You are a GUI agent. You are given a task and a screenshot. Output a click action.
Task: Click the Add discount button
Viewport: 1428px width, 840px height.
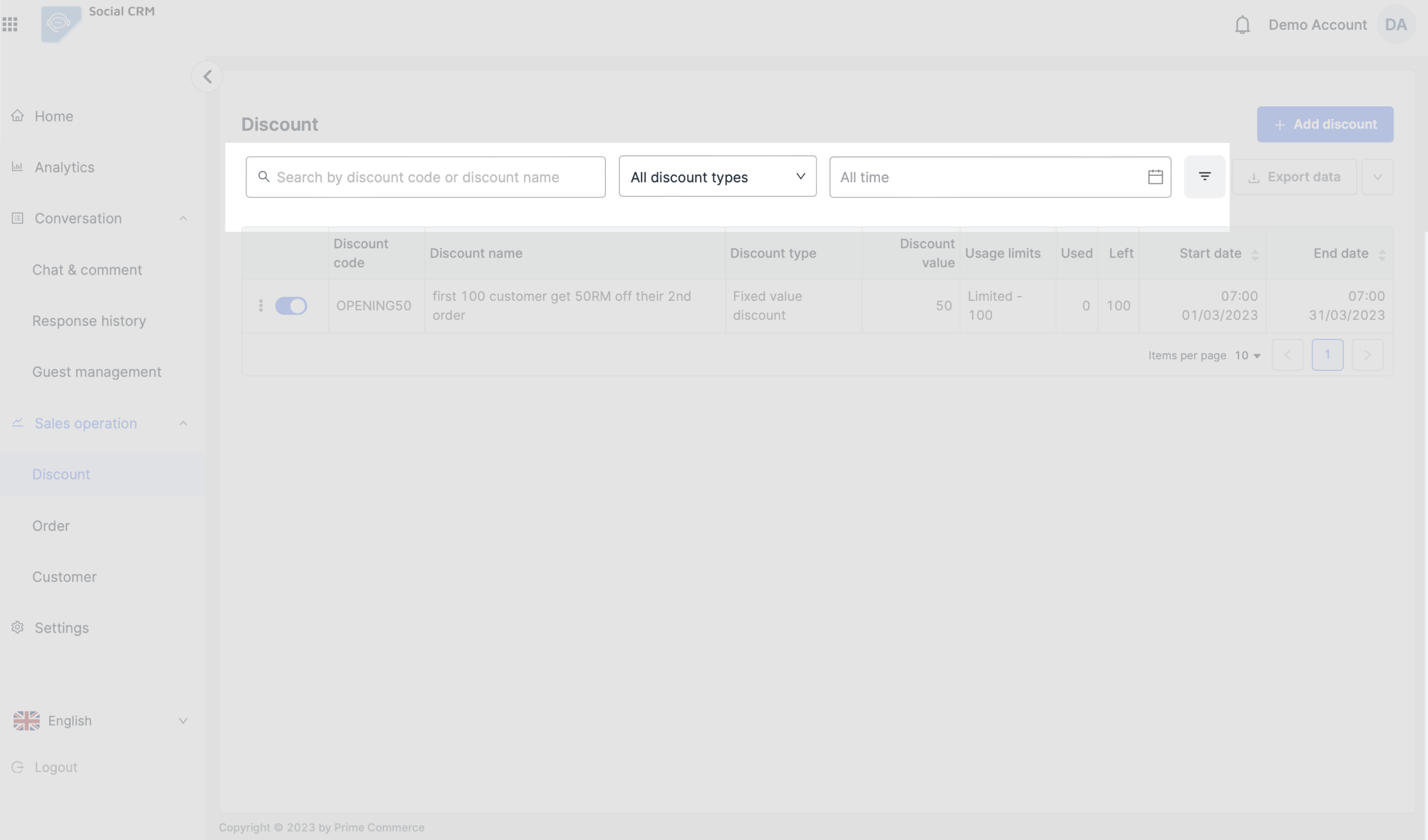(x=1325, y=124)
